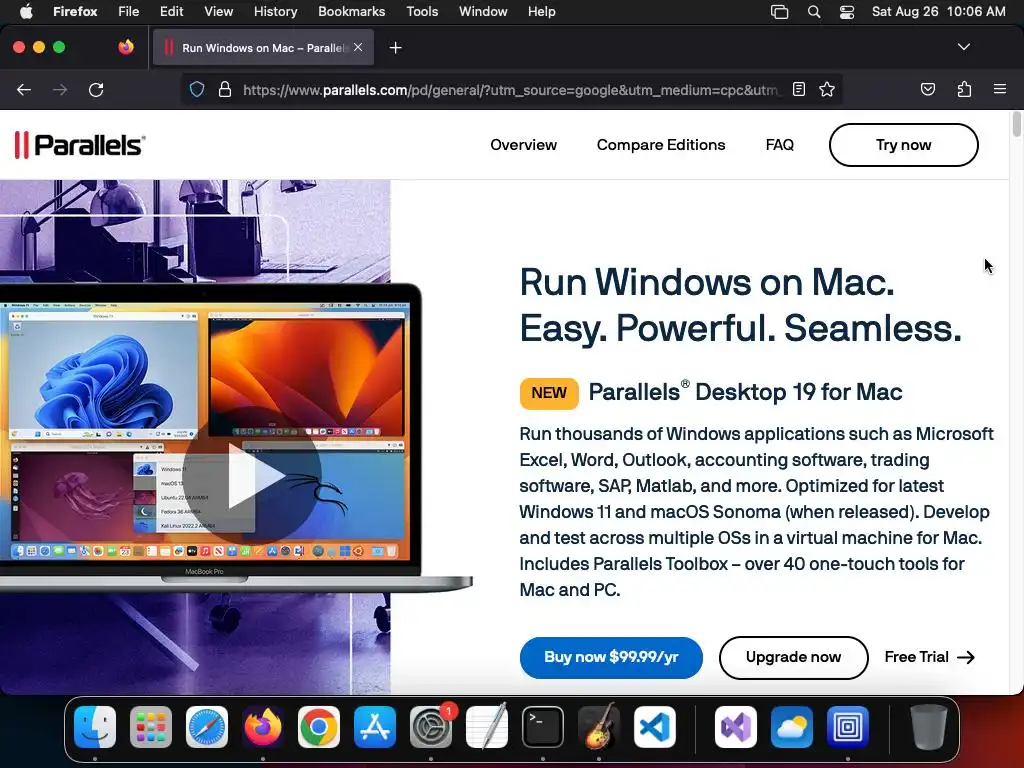
Task: Open the File menu
Action: 129,12
